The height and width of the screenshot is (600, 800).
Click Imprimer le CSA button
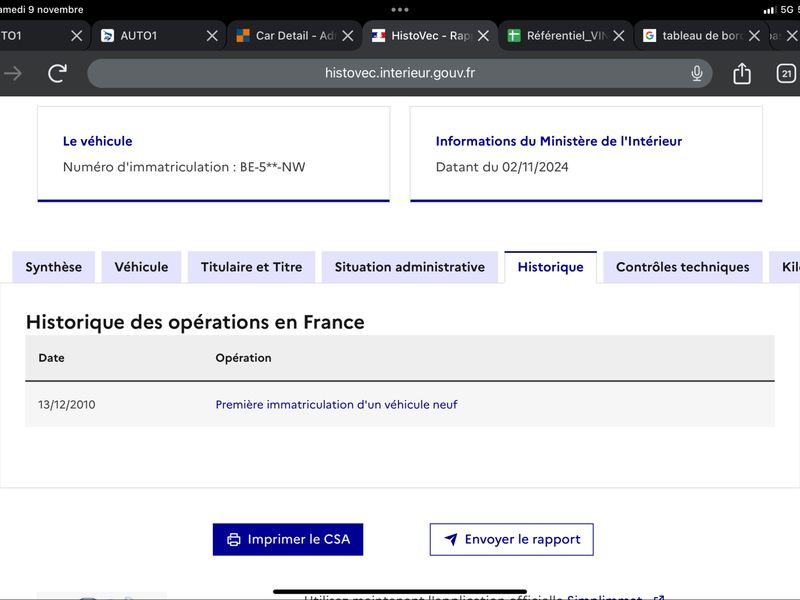coord(288,539)
